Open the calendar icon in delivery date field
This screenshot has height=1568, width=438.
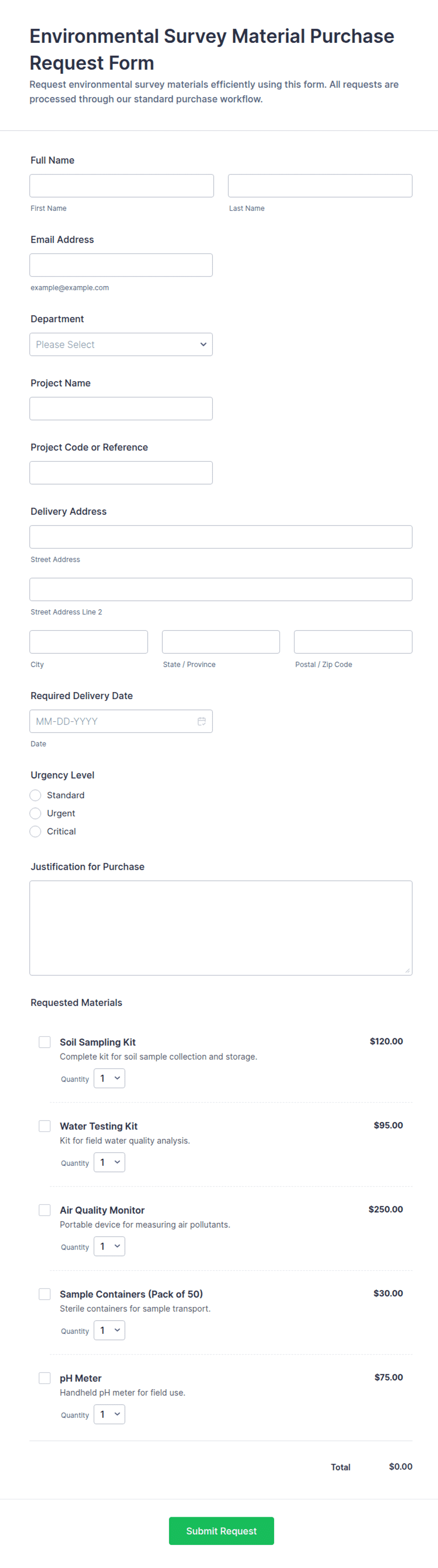click(202, 721)
